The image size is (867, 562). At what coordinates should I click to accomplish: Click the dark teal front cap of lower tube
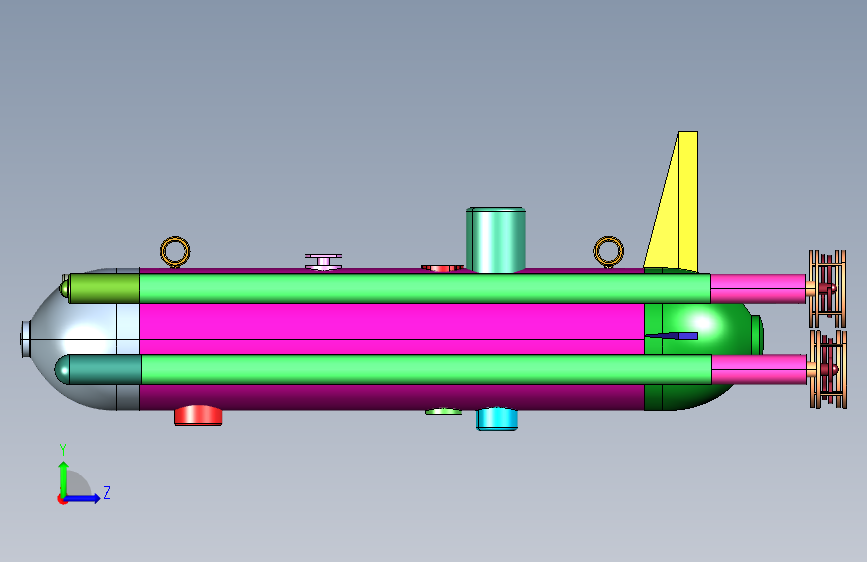coord(100,370)
